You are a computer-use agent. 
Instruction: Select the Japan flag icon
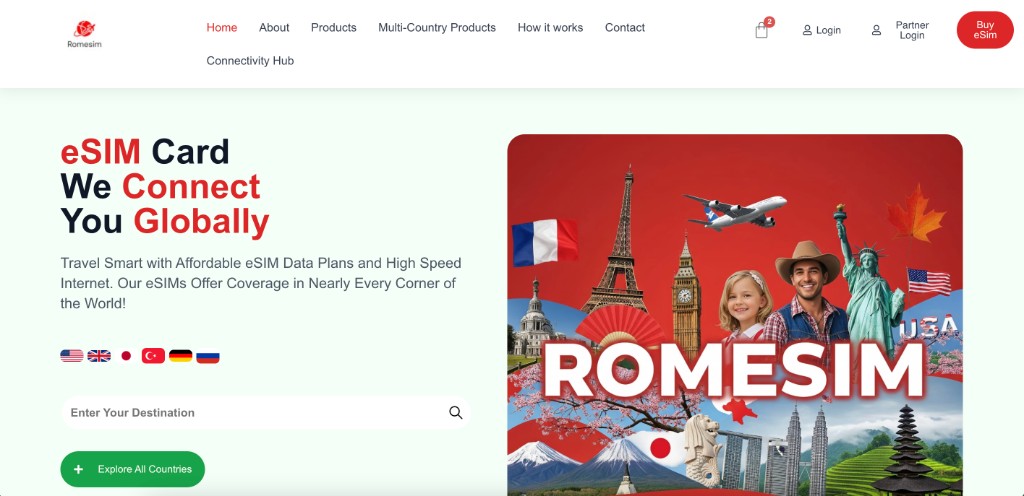[x=126, y=356]
